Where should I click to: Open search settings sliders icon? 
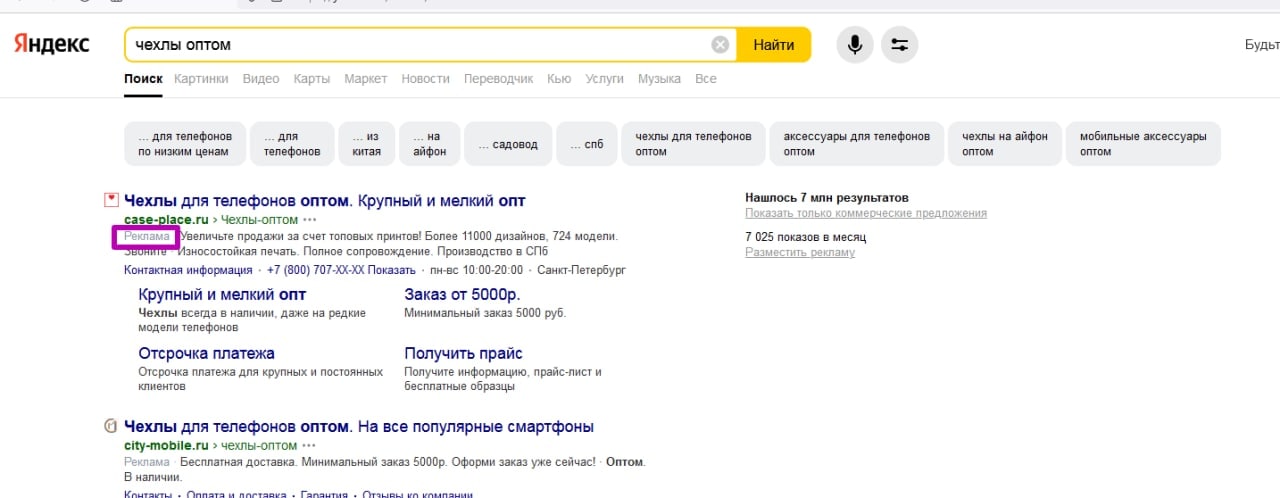[x=900, y=45]
